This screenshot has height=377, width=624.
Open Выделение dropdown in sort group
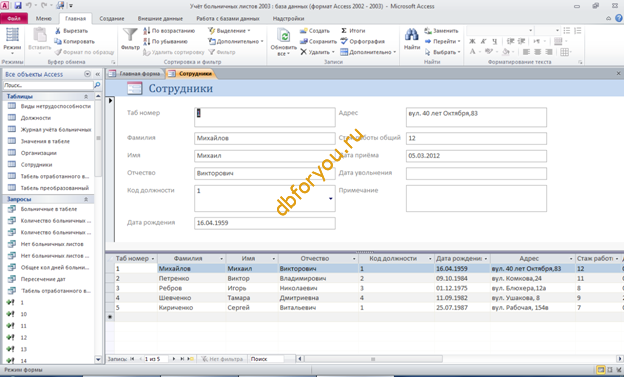point(229,31)
